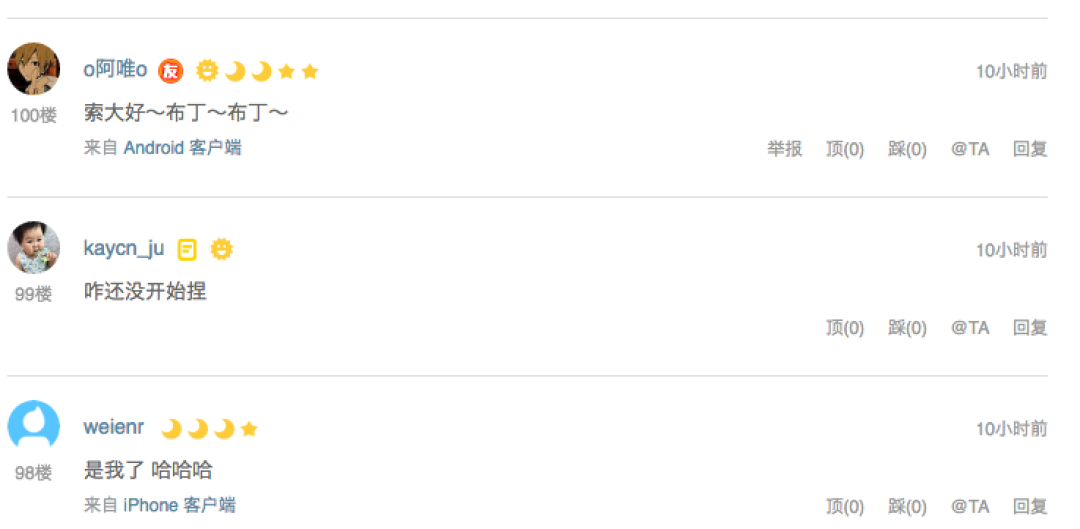Downvote the 99楼 comment with 踩(0)
This screenshot has height=529, width=1080.
pyautogui.click(x=907, y=328)
